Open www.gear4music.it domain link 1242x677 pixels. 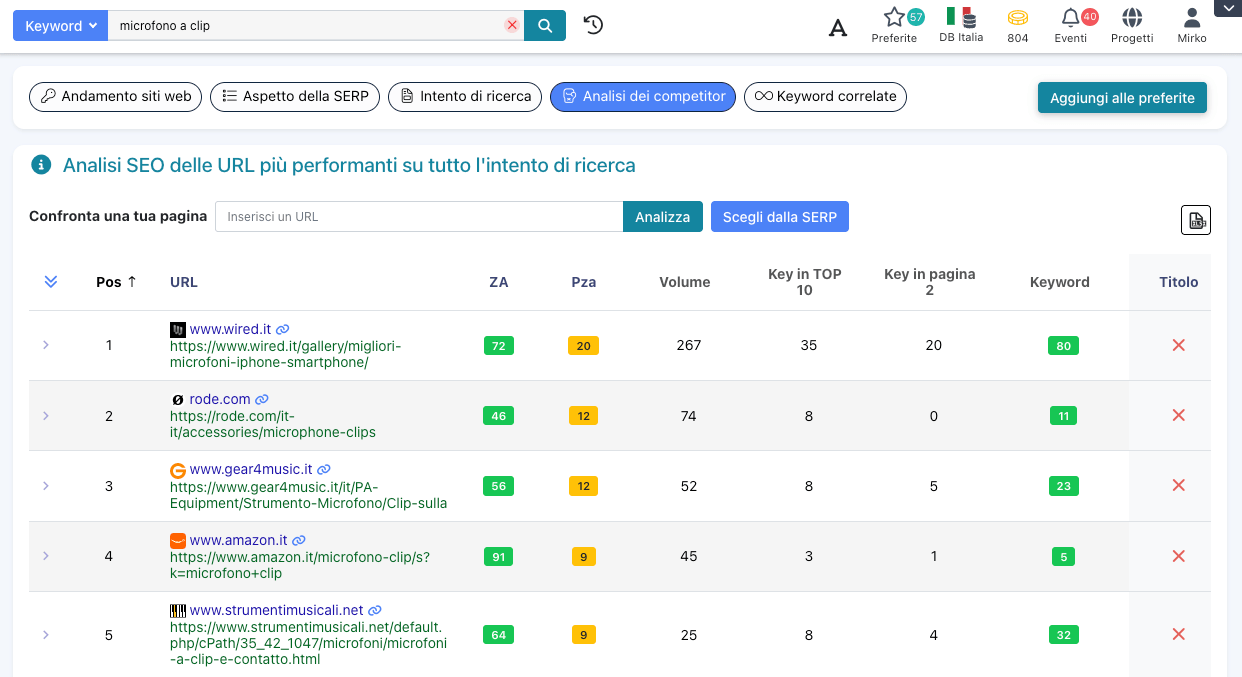(x=251, y=469)
